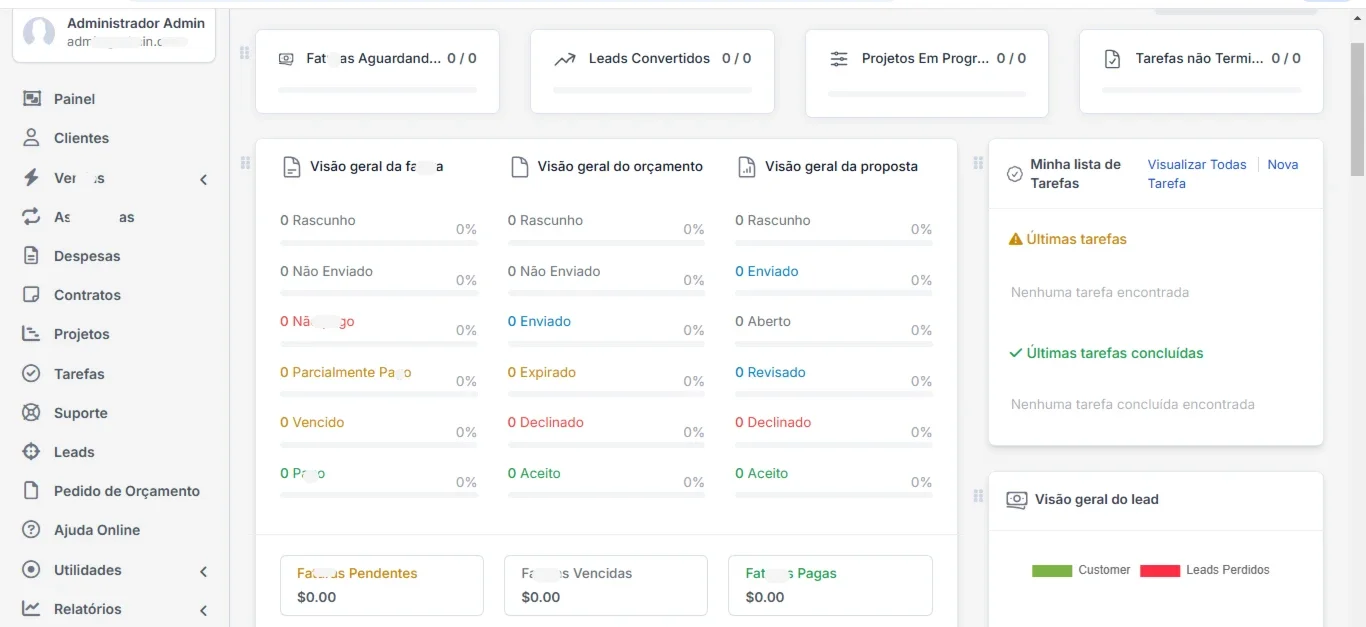This screenshot has height=627, width=1366.
Task: Expand the Utilidades submenu chevron
Action: point(204,571)
